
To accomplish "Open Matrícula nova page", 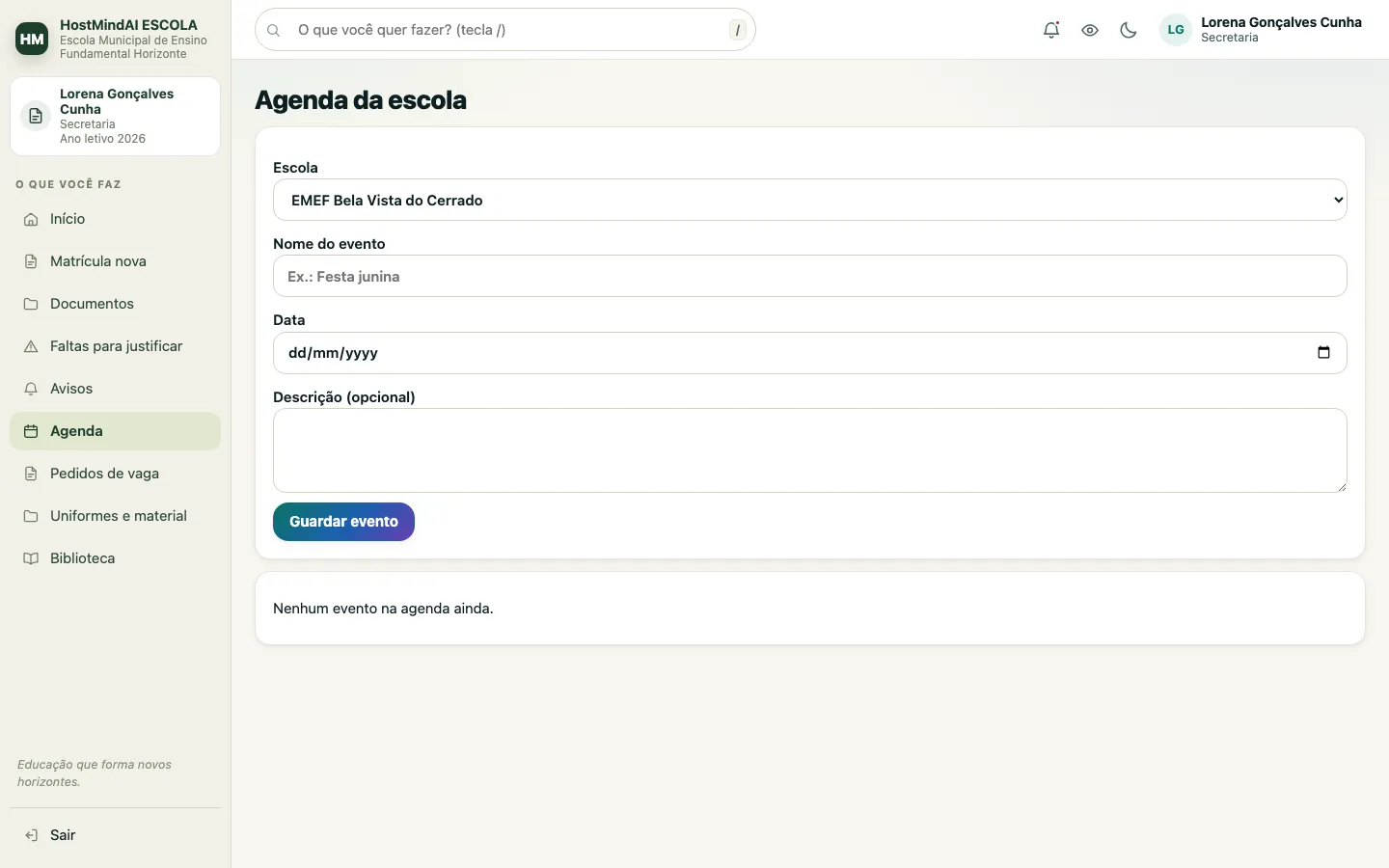I will (115, 261).
